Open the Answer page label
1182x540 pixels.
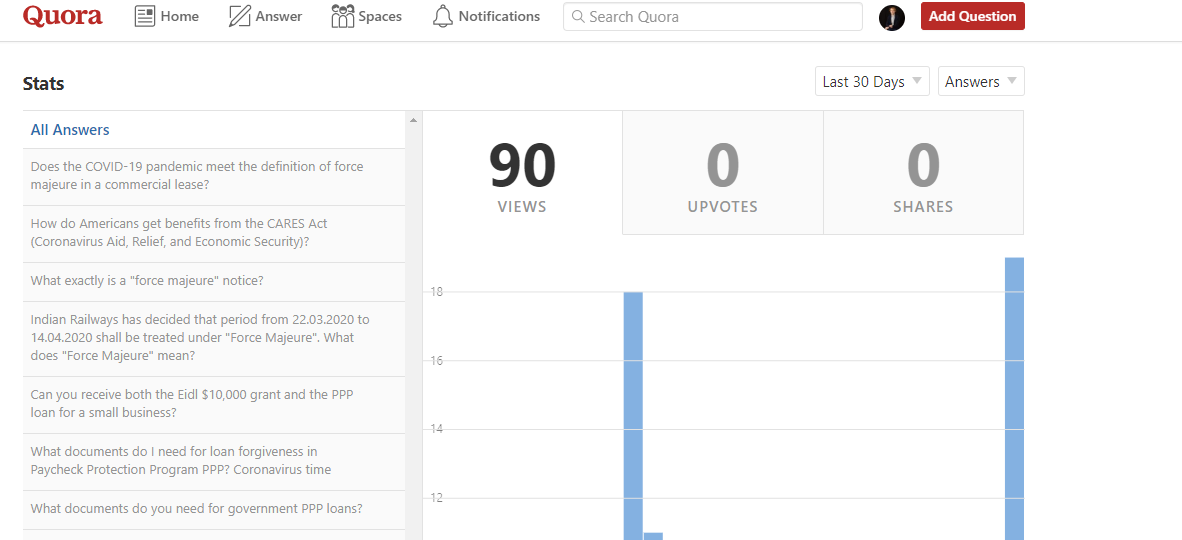tap(279, 16)
